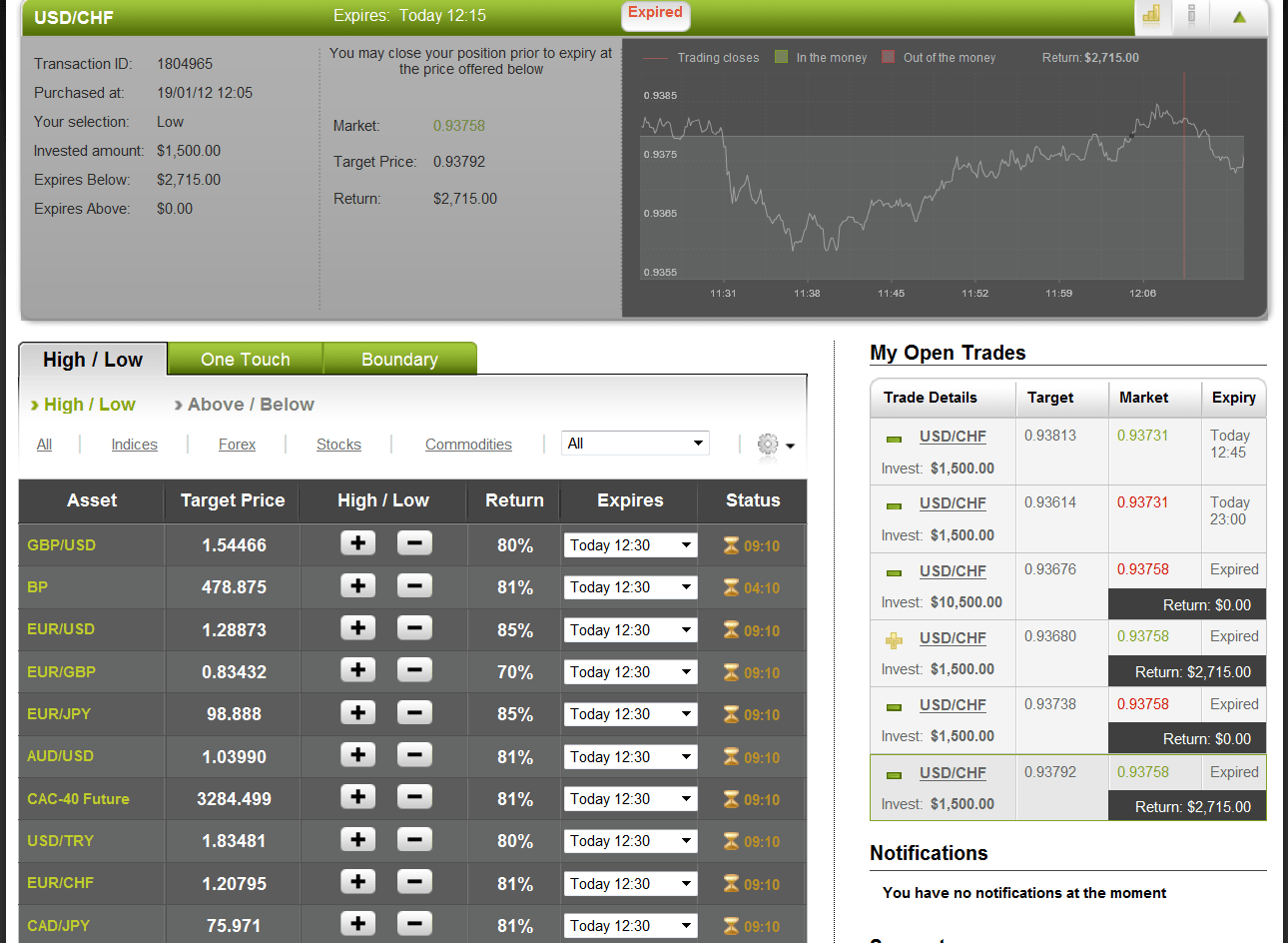Open the Forex category filter link

(x=237, y=444)
